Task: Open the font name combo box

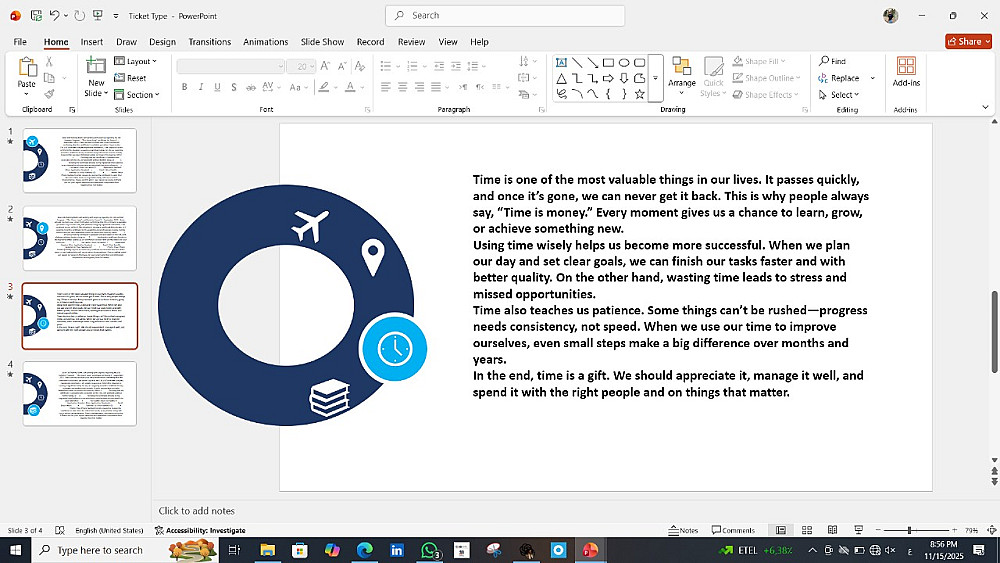Action: (230, 66)
